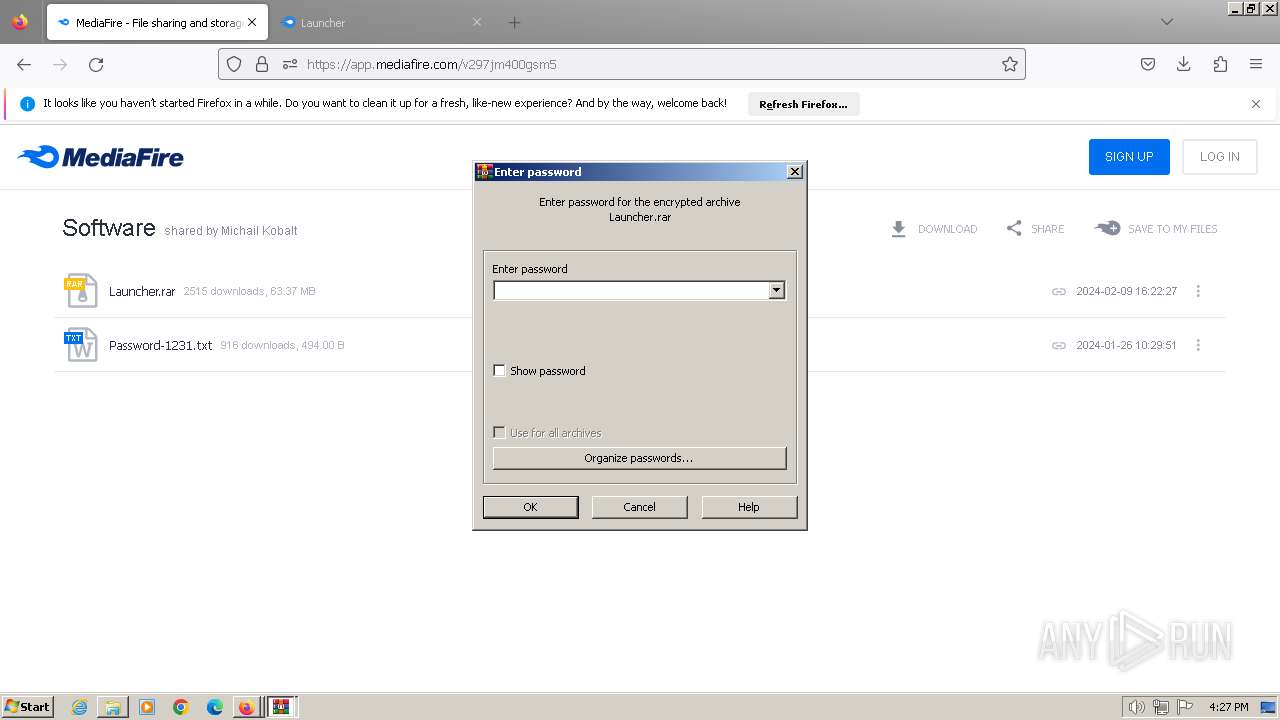Open three-dot menu for Launcher.rar
This screenshot has height=720, width=1280.
coord(1198,291)
